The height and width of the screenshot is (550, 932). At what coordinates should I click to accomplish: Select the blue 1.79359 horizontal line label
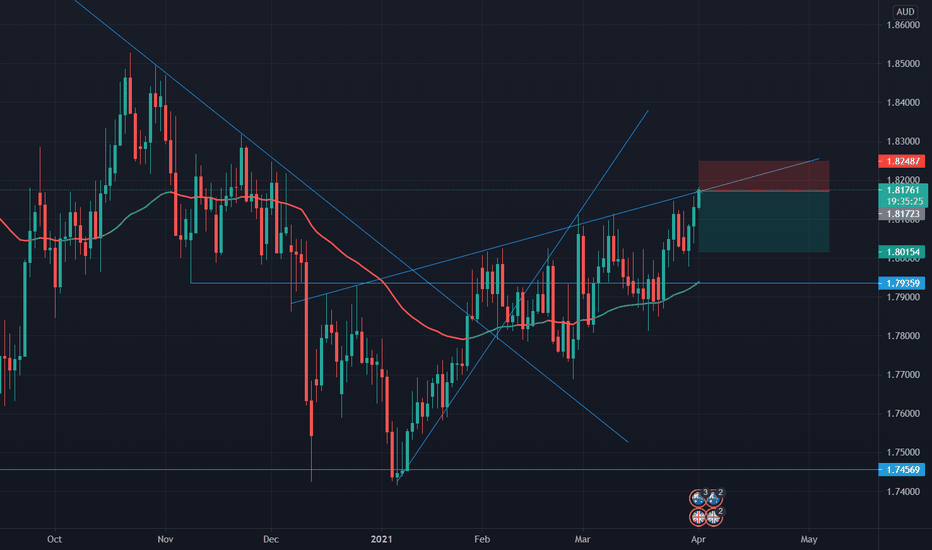coord(902,283)
